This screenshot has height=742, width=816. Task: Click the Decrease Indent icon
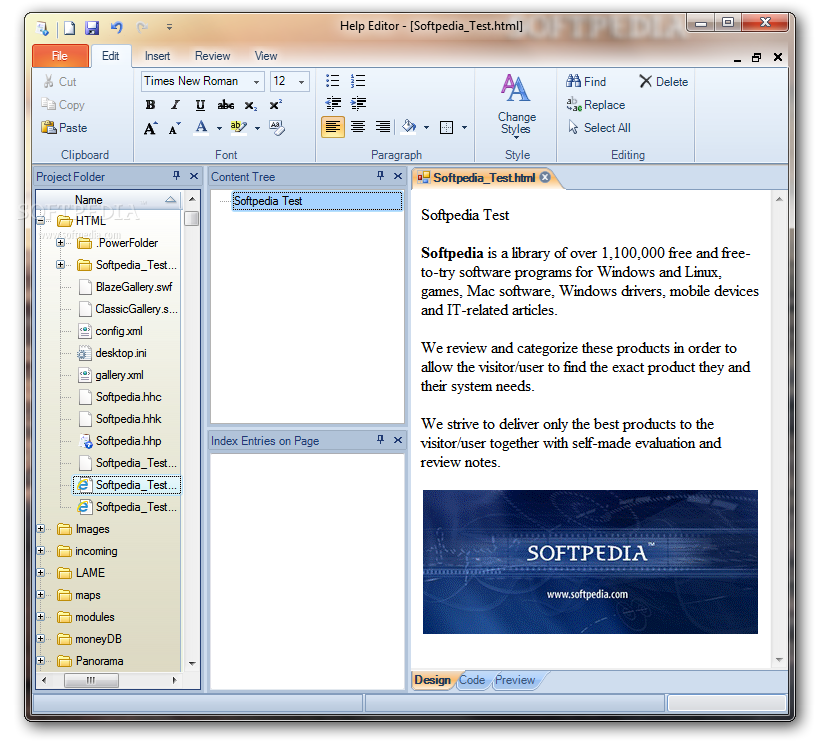333,104
